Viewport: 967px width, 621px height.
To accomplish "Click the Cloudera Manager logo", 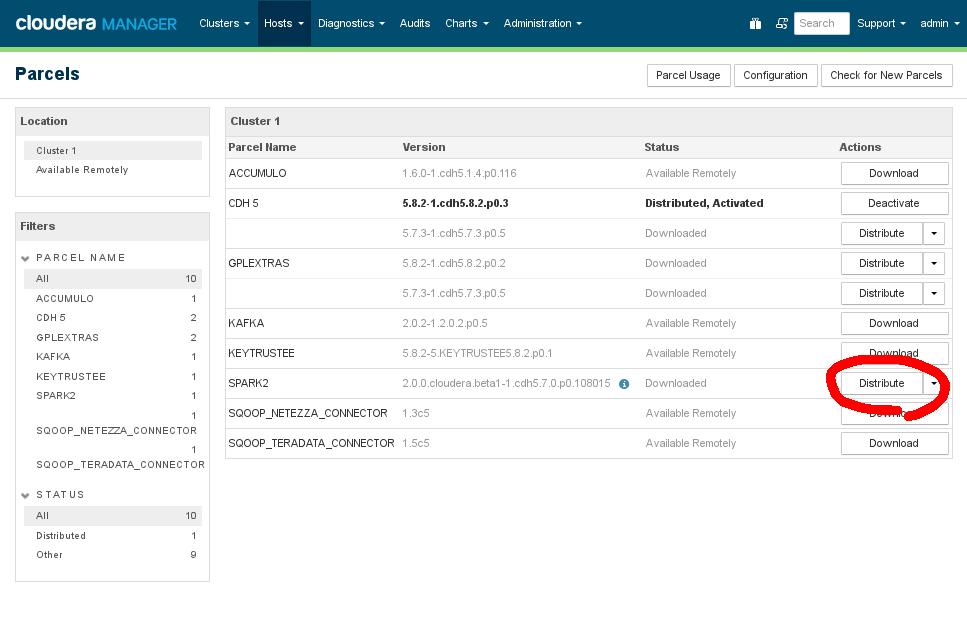I will coord(96,23).
